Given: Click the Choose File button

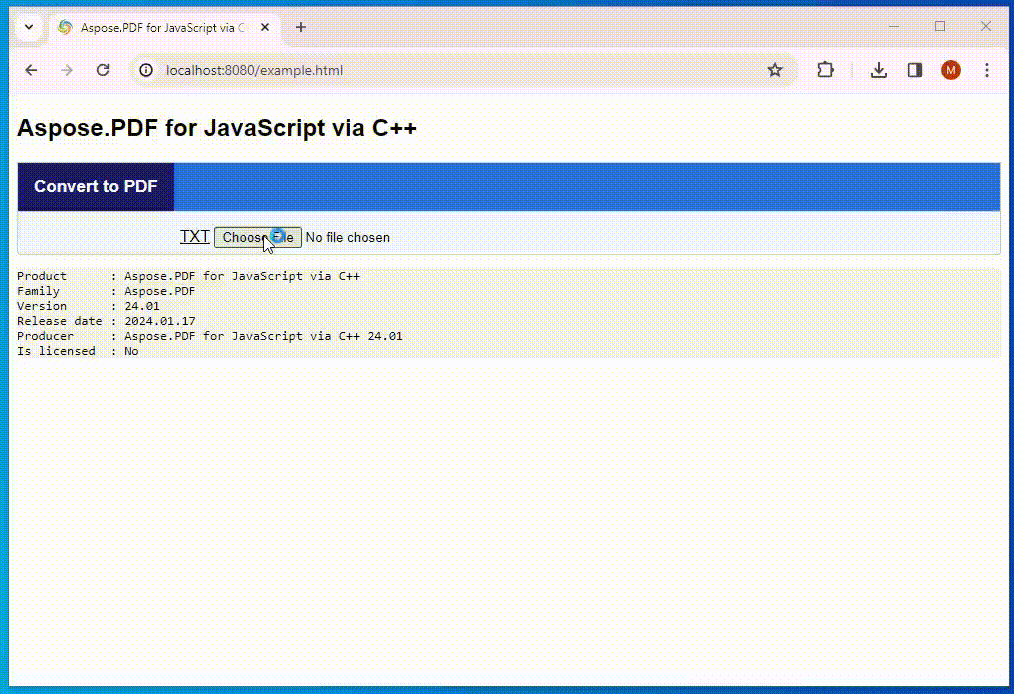Looking at the screenshot, I should coord(257,237).
